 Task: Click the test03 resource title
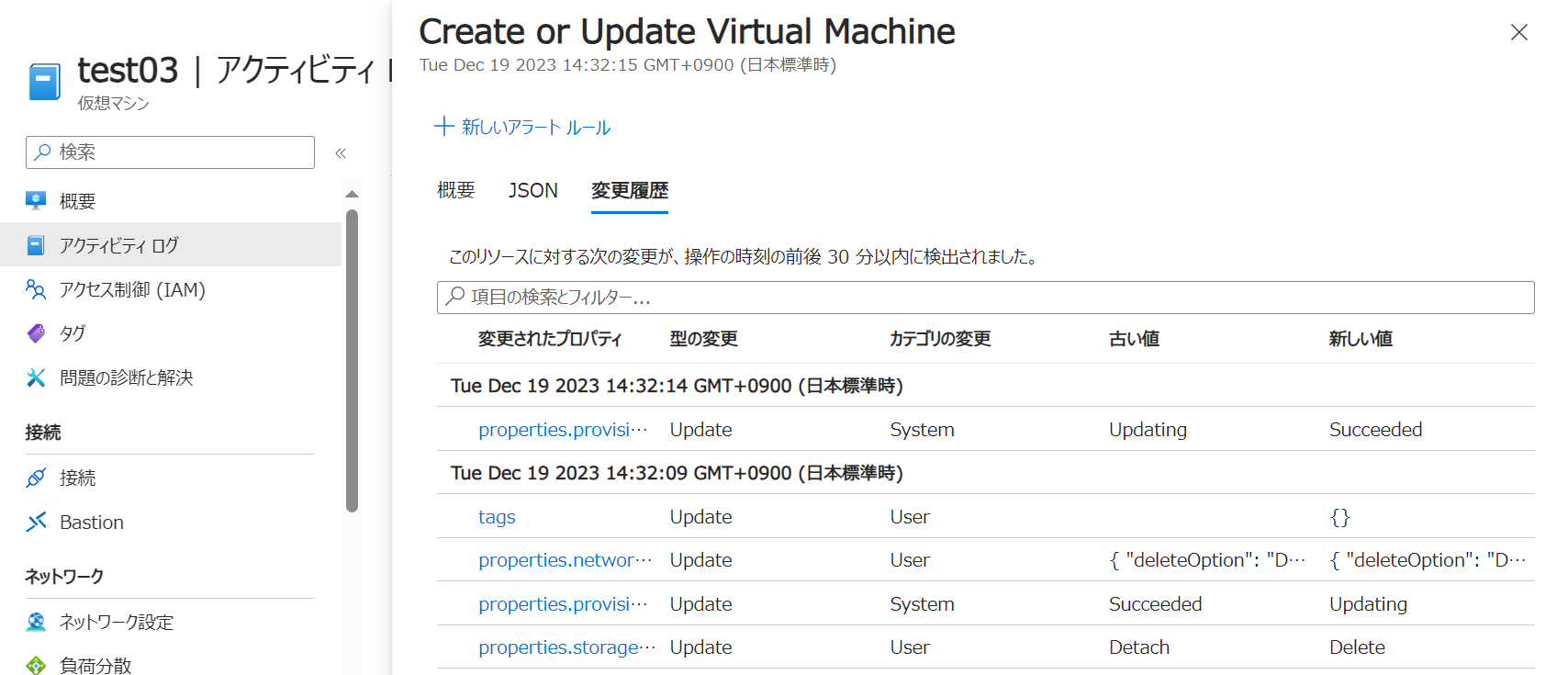click(128, 70)
